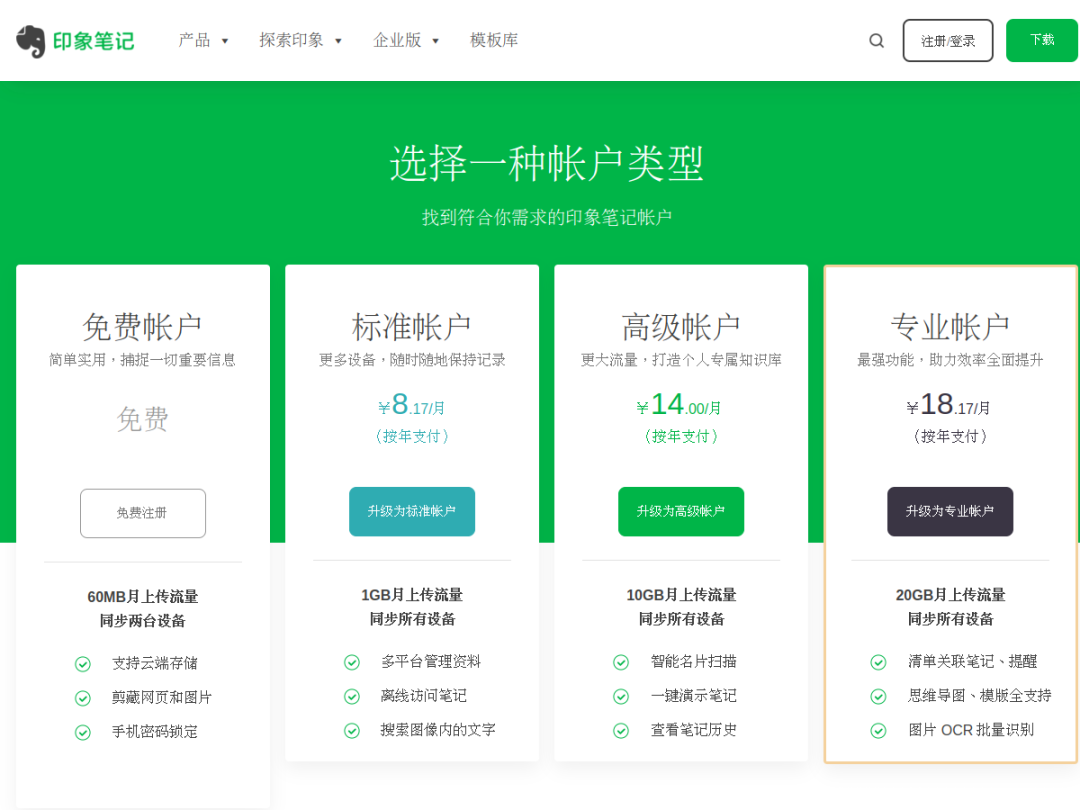Click 更多设备，随时随地保持记录 tagline
The image size is (1080, 810).
(412, 360)
